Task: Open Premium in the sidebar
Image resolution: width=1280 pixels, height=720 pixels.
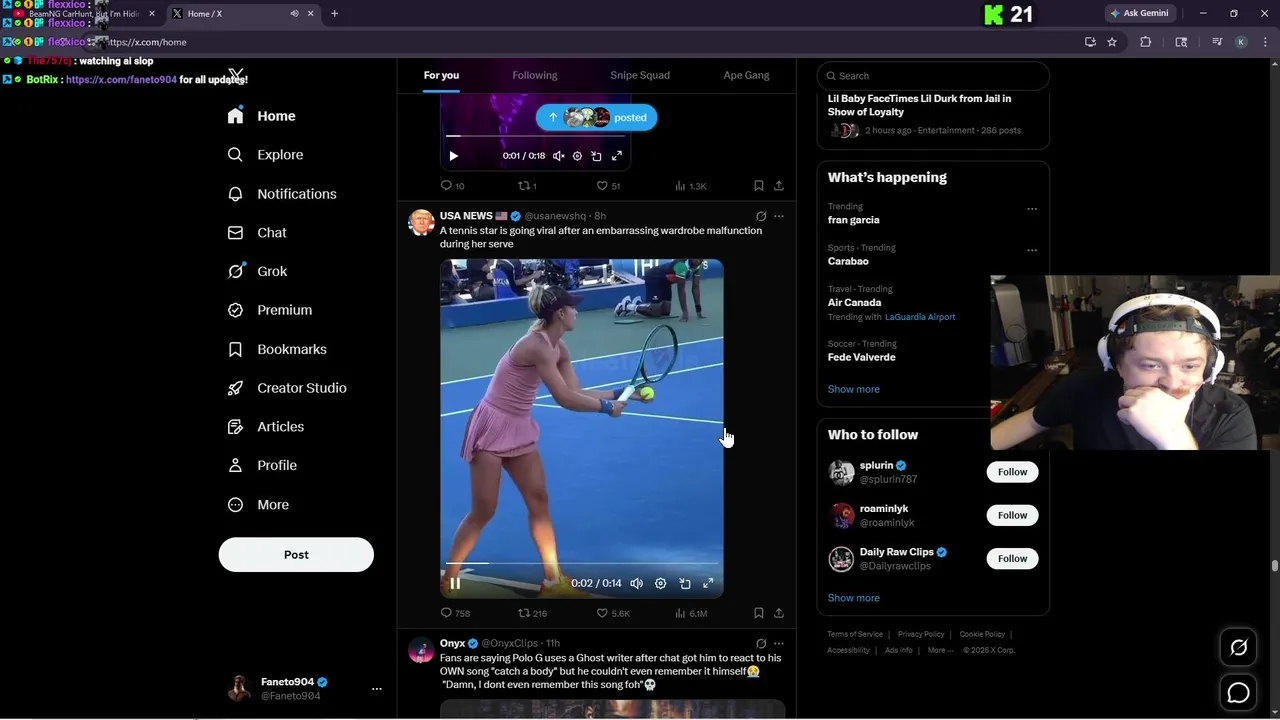Action: 270,310
